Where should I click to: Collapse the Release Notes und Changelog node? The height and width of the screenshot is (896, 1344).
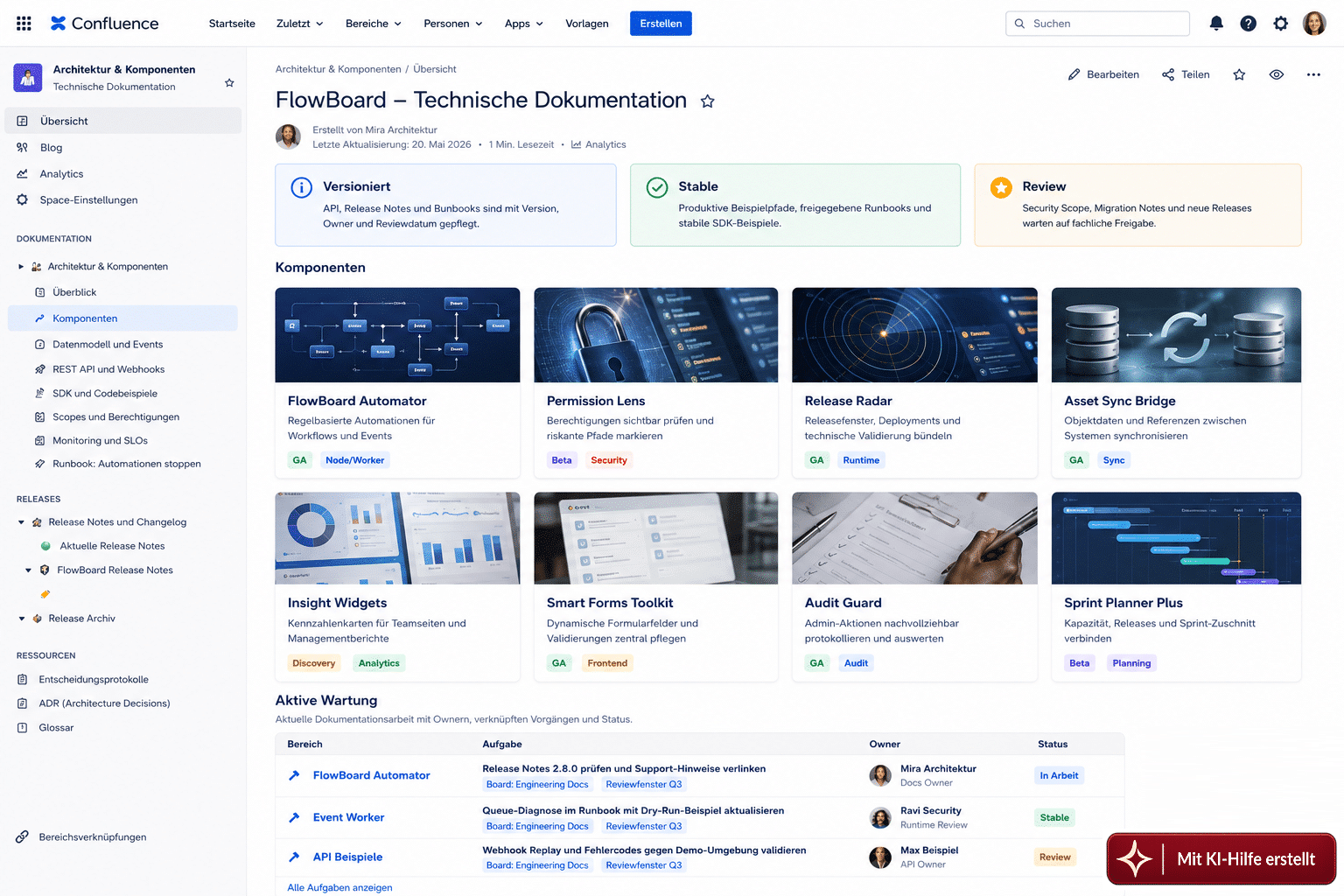pyautogui.click(x=21, y=522)
